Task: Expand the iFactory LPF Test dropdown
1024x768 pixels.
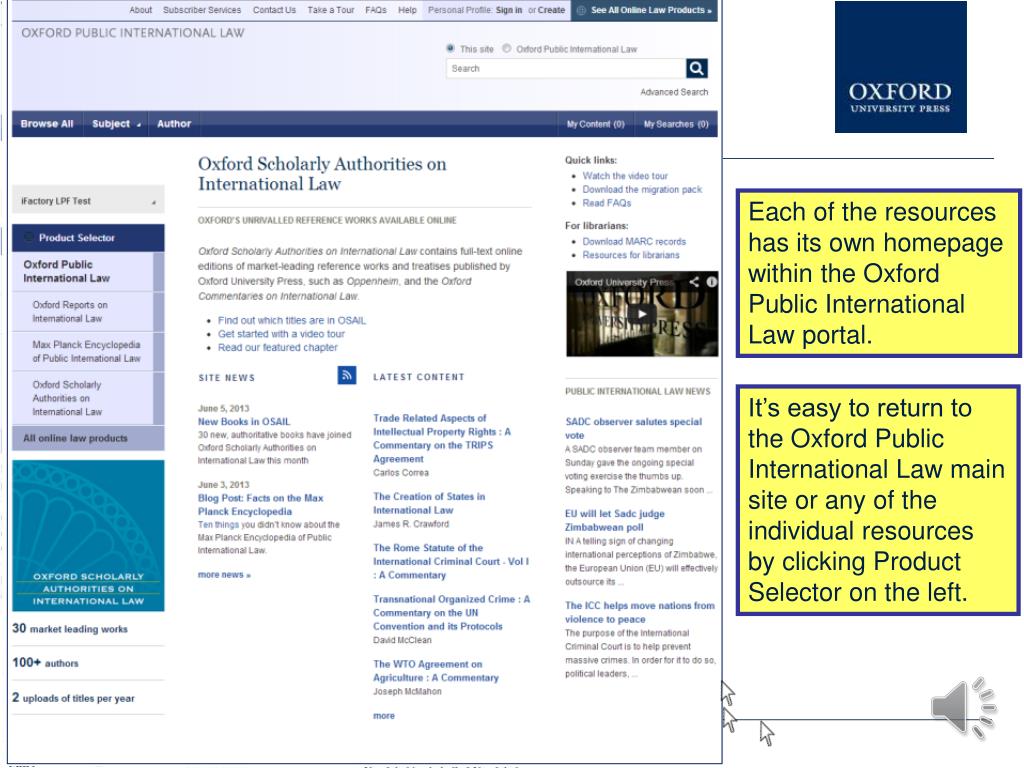Action: point(88,200)
